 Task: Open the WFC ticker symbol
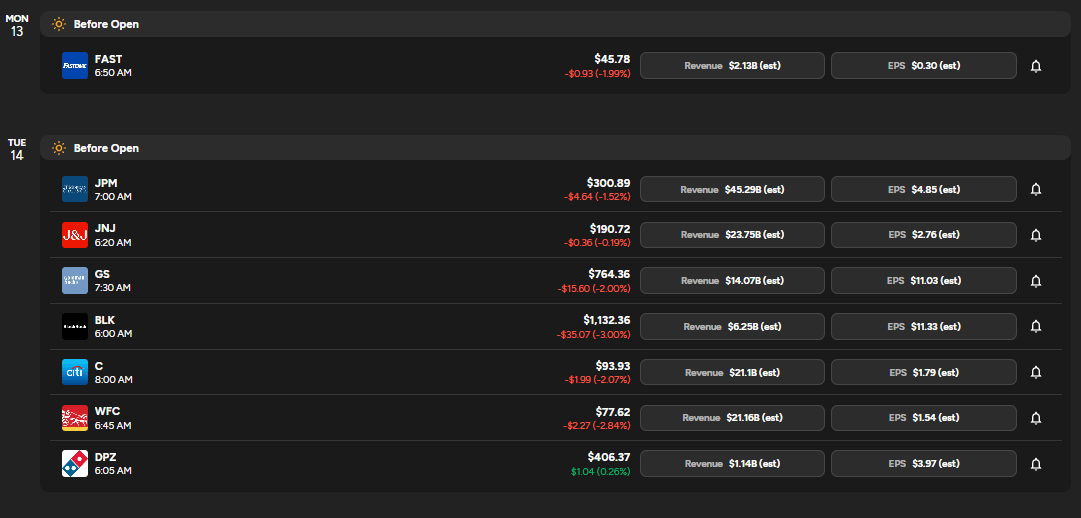click(x=108, y=412)
